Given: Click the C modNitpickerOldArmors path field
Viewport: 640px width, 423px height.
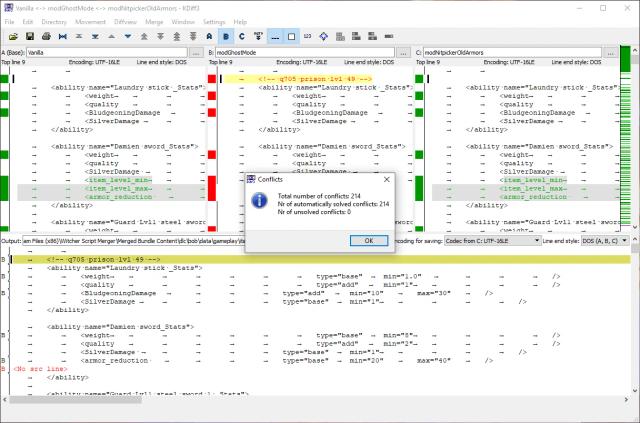Looking at the screenshot, I should coord(512,53).
